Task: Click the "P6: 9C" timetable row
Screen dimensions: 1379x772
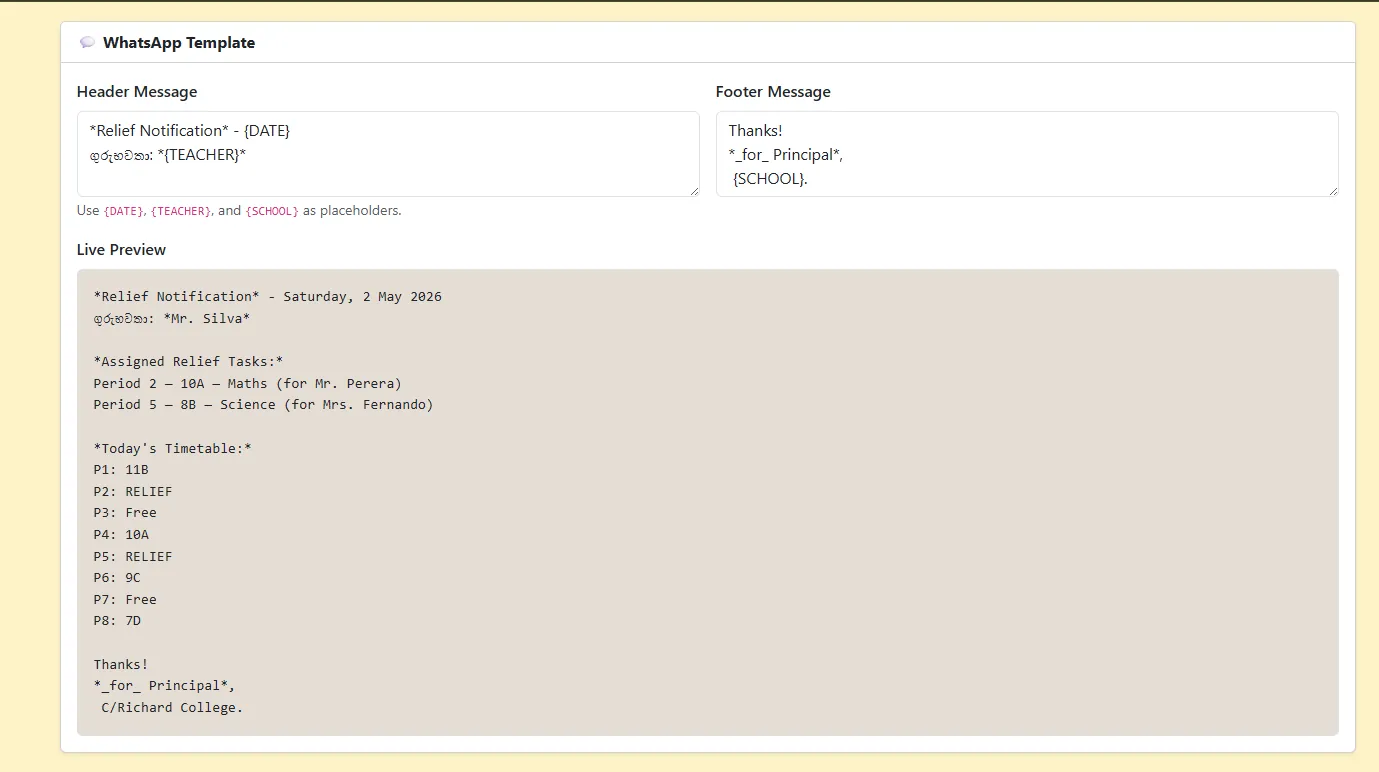Action: click(x=117, y=578)
